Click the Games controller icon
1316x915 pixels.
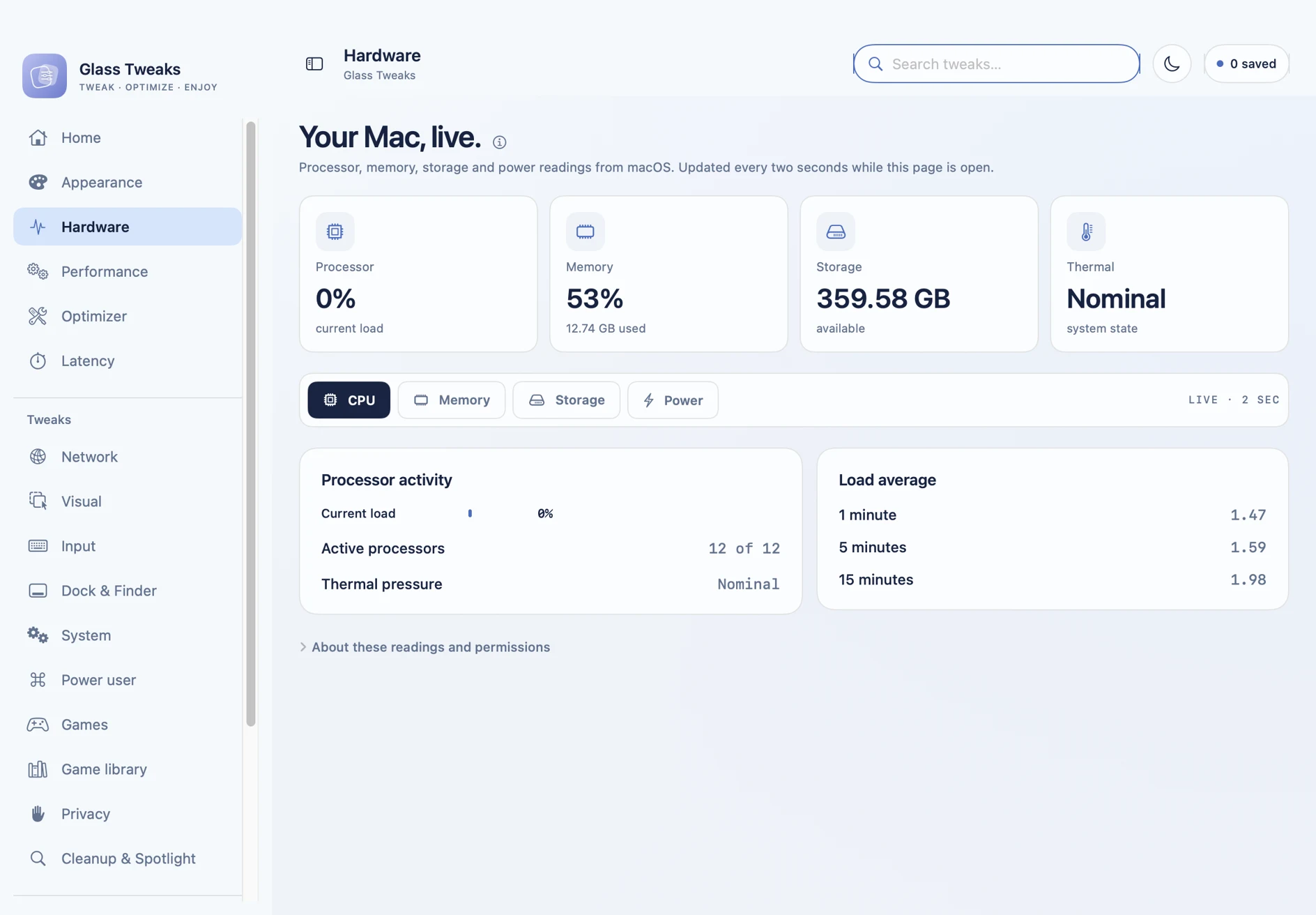[x=38, y=725]
